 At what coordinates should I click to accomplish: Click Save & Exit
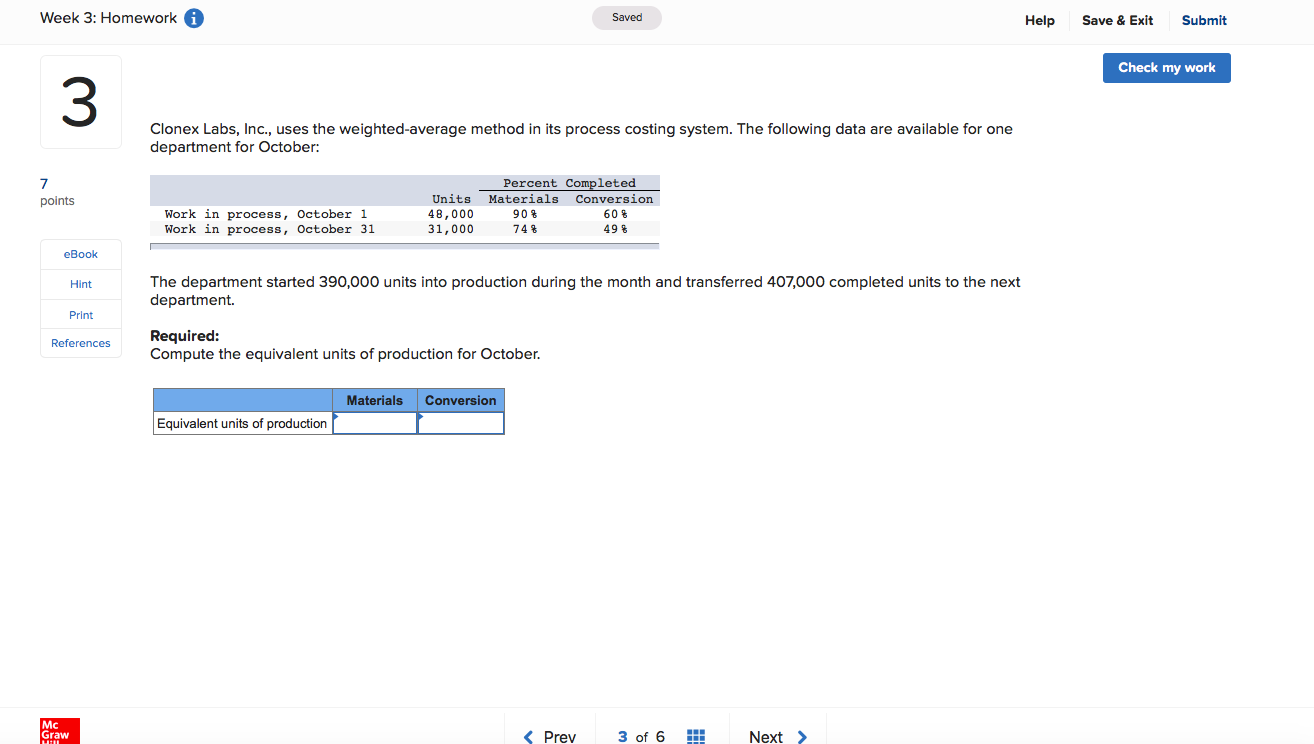point(1117,20)
